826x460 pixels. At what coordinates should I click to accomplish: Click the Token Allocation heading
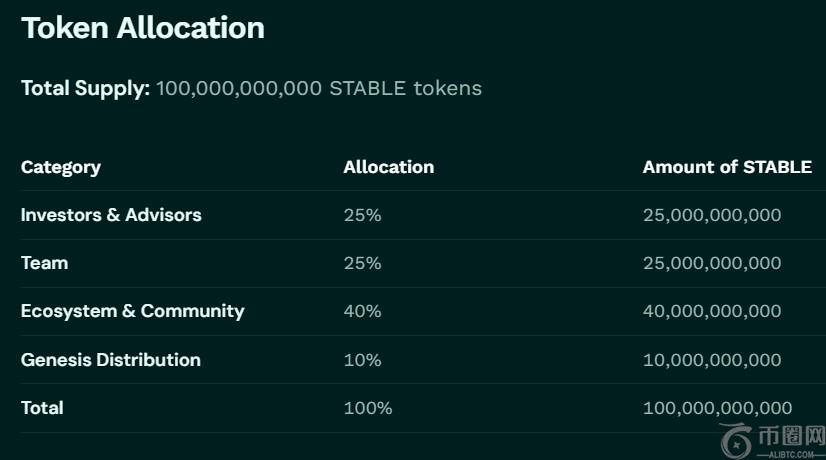(143, 28)
